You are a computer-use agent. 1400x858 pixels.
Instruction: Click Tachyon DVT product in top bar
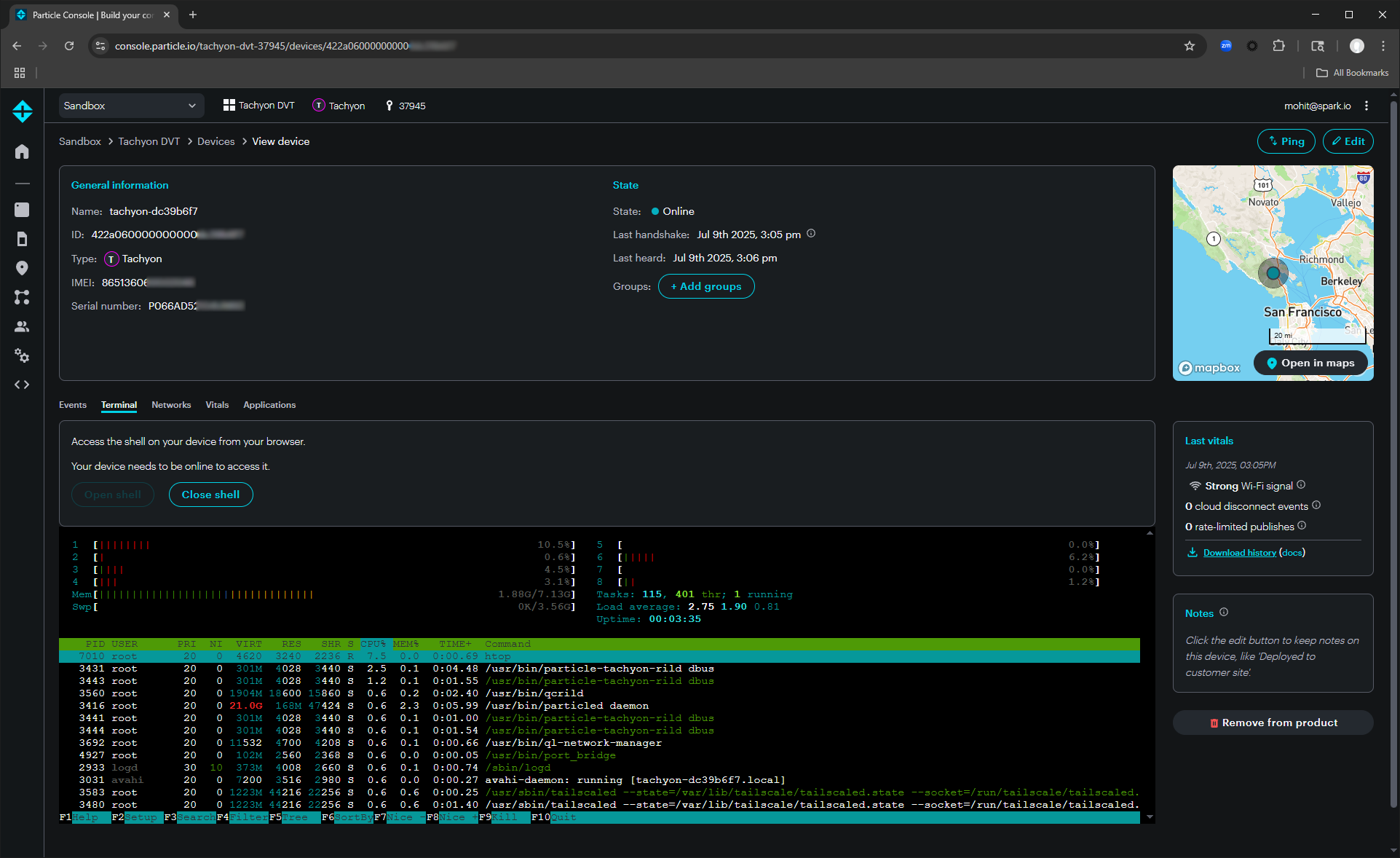point(259,106)
